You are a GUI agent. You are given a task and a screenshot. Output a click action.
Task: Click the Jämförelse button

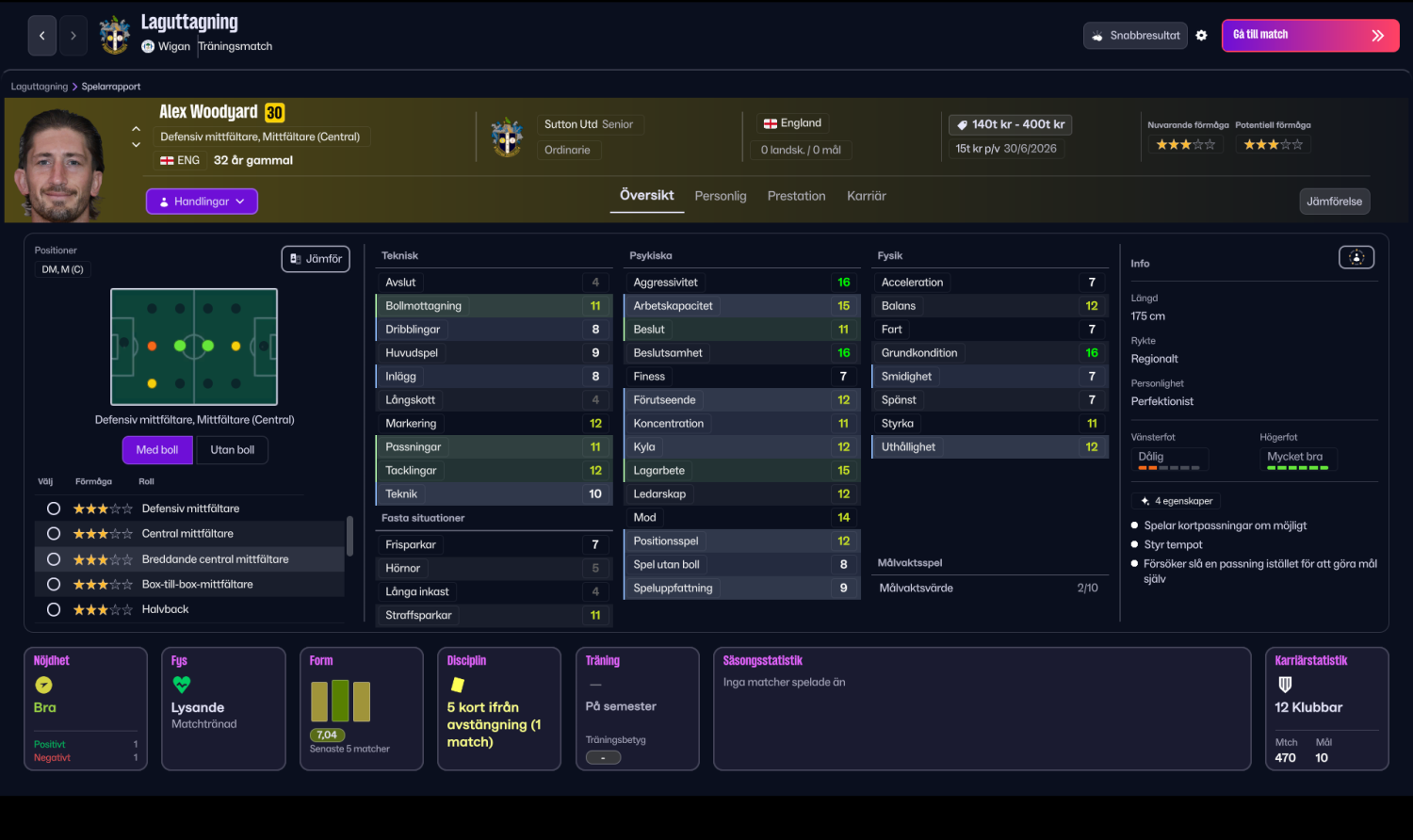coord(1334,202)
